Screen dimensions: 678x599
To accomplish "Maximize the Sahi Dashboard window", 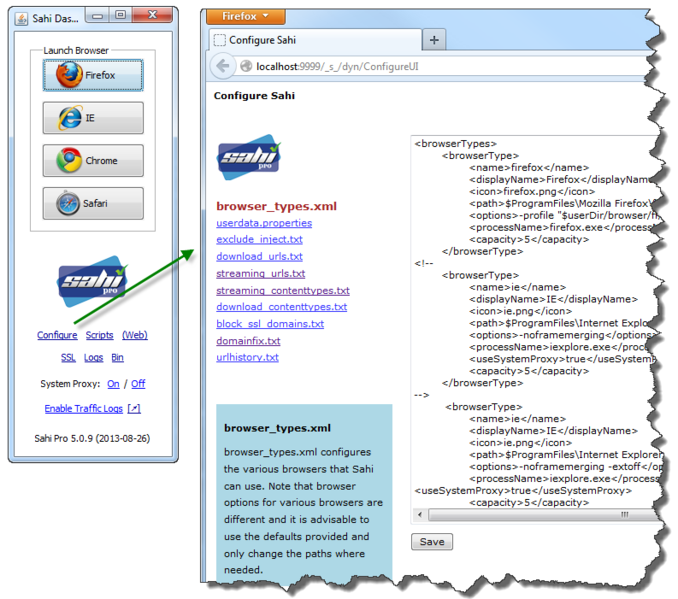I will (120, 16).
